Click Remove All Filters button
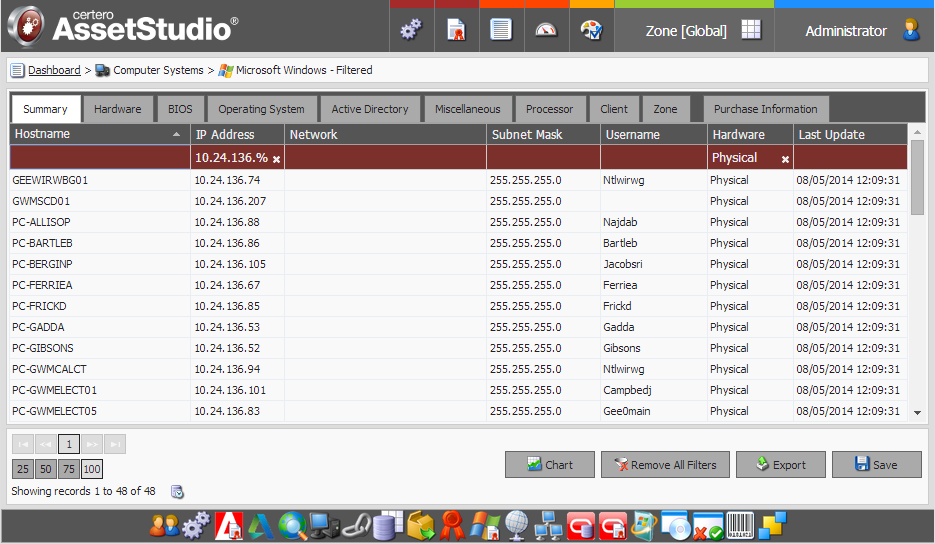Image resolution: width=935 pixels, height=544 pixels. pyautogui.click(x=665, y=465)
